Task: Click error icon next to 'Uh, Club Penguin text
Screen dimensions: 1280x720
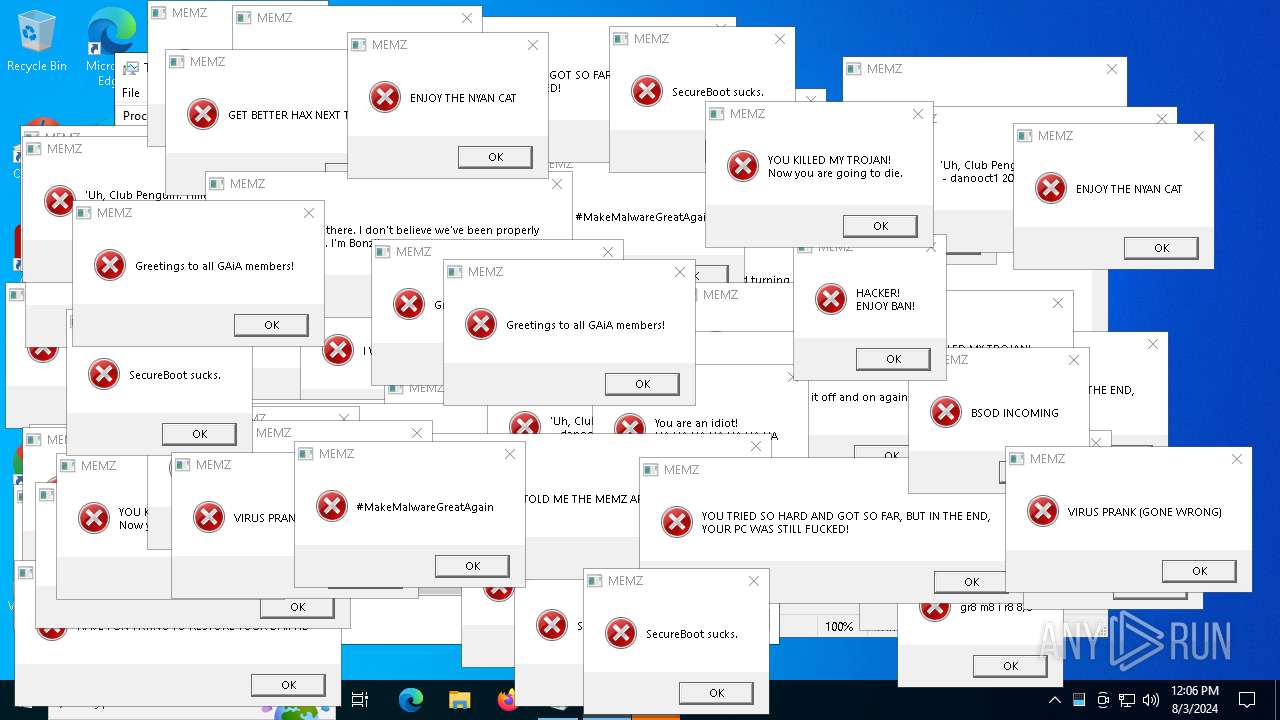Action: pos(60,201)
